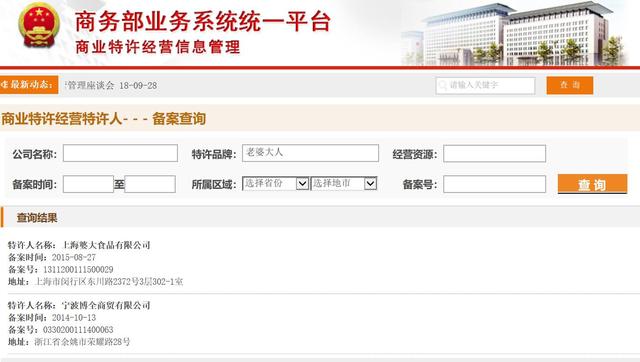The height and width of the screenshot is (362, 640).
Task: Click the 最新动态 orange label
Action: 29,84
